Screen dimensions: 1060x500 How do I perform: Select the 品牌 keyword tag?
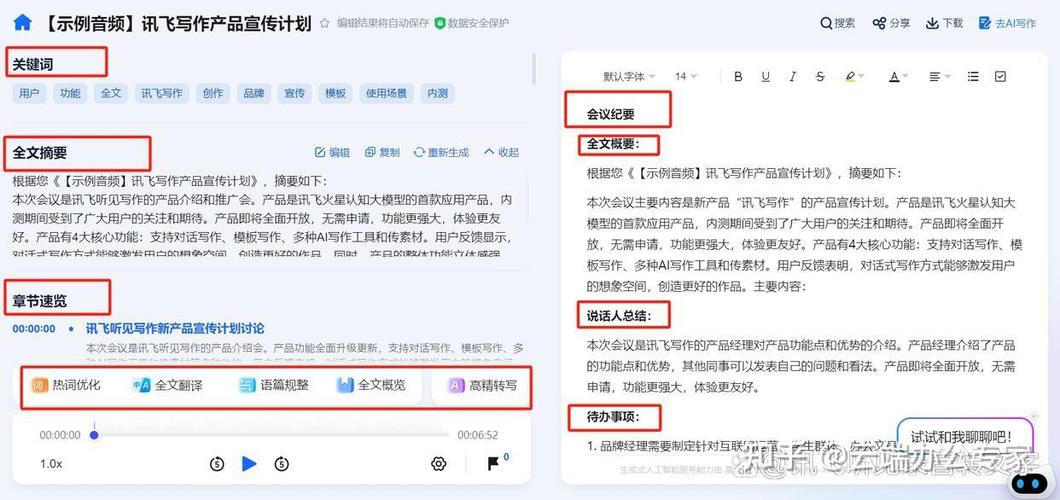pos(254,93)
